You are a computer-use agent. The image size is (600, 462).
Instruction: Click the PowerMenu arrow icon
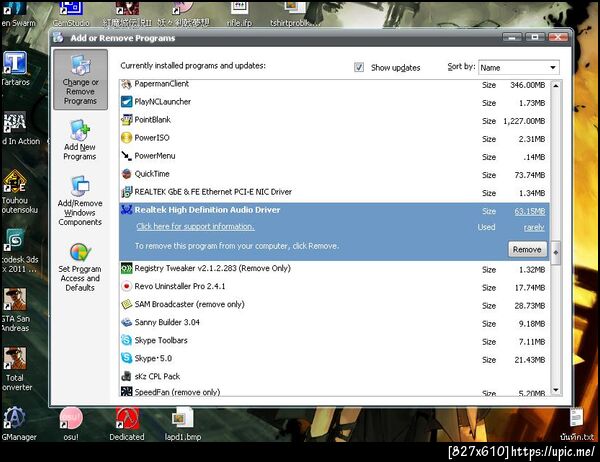coord(126,156)
